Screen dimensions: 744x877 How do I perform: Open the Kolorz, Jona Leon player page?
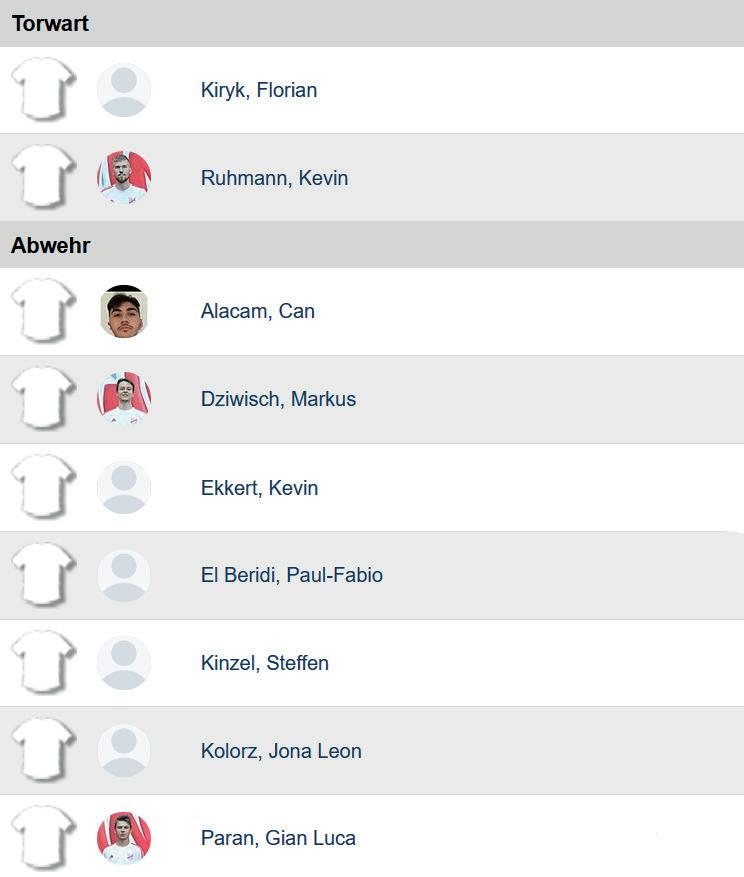tap(281, 751)
